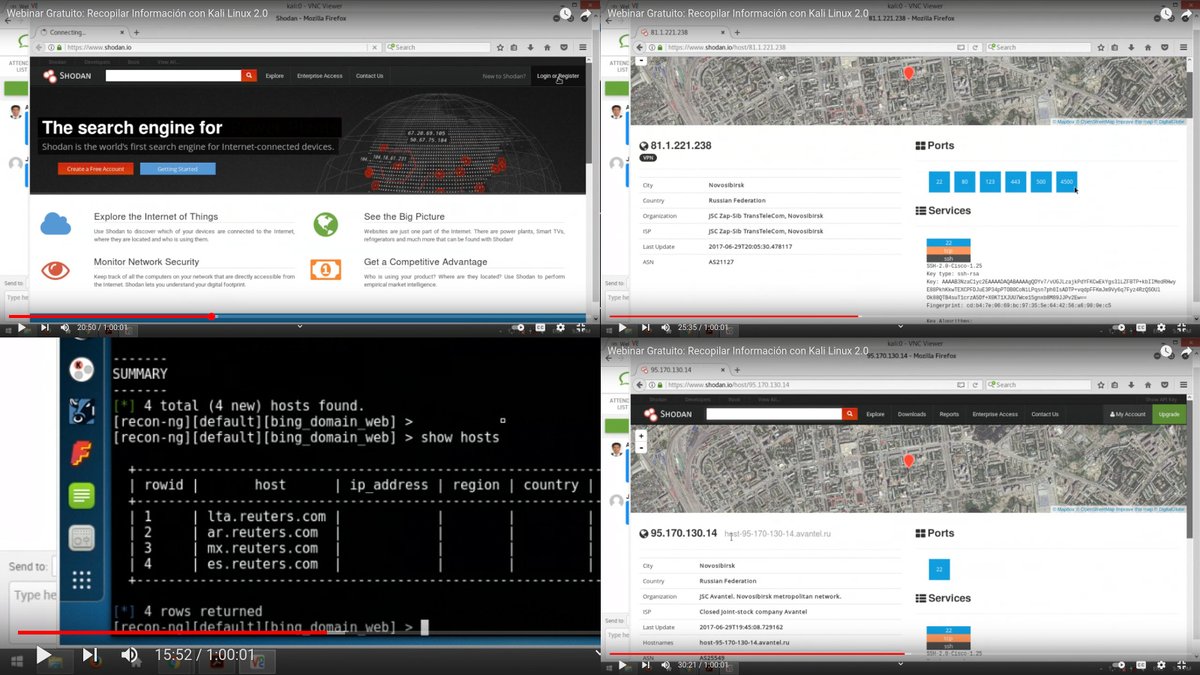The height and width of the screenshot is (675, 1200).
Task: Toggle captions in the 20:50 player
Action: click(x=540, y=327)
